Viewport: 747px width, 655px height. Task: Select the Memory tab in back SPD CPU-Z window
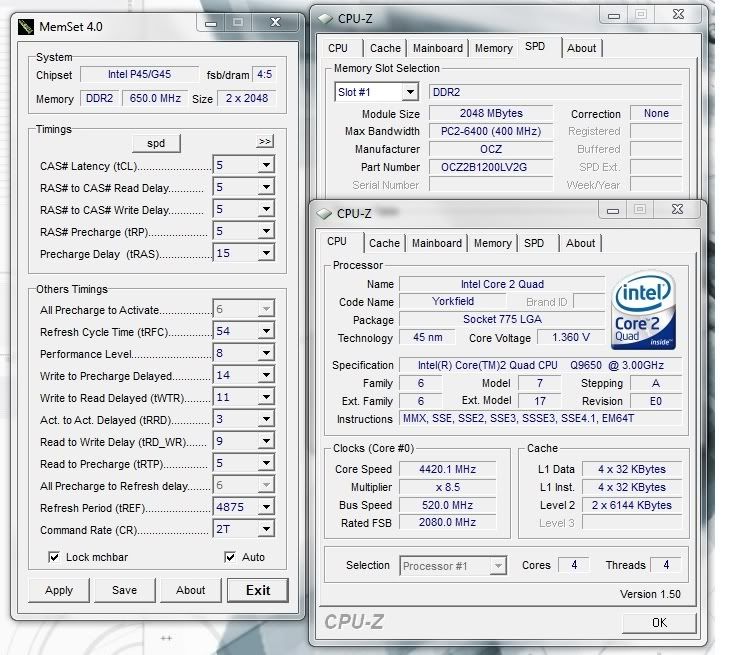[x=494, y=49]
